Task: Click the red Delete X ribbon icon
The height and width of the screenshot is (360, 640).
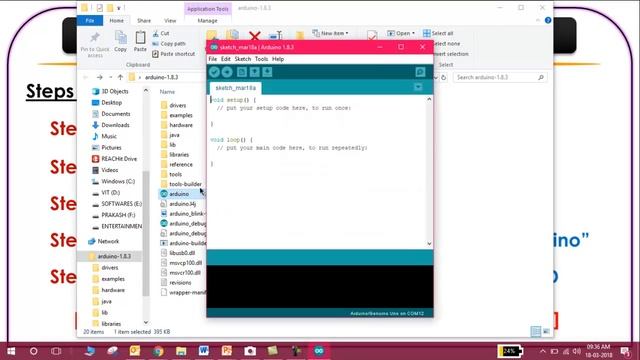Action: click(x=255, y=37)
